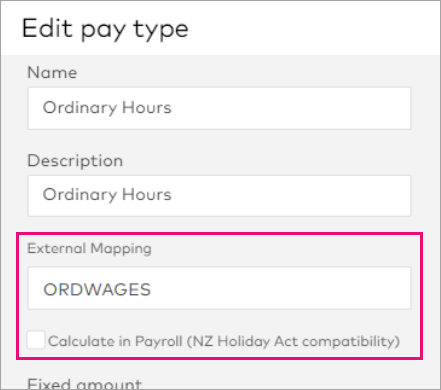Screen dimensions: 441x390
Task: Click Ordinary Hours text in the Description field
Action: pyautogui.click(x=107, y=195)
